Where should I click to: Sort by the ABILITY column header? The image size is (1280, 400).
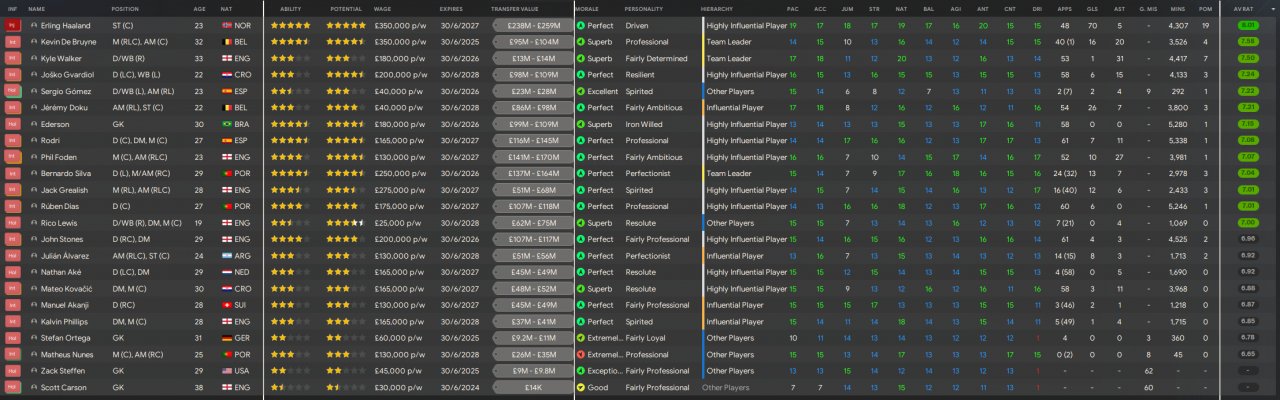pyautogui.click(x=291, y=8)
